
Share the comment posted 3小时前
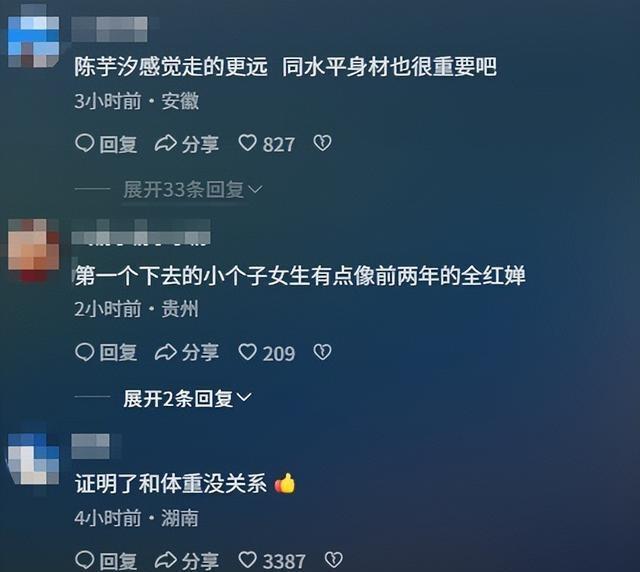click(187, 144)
